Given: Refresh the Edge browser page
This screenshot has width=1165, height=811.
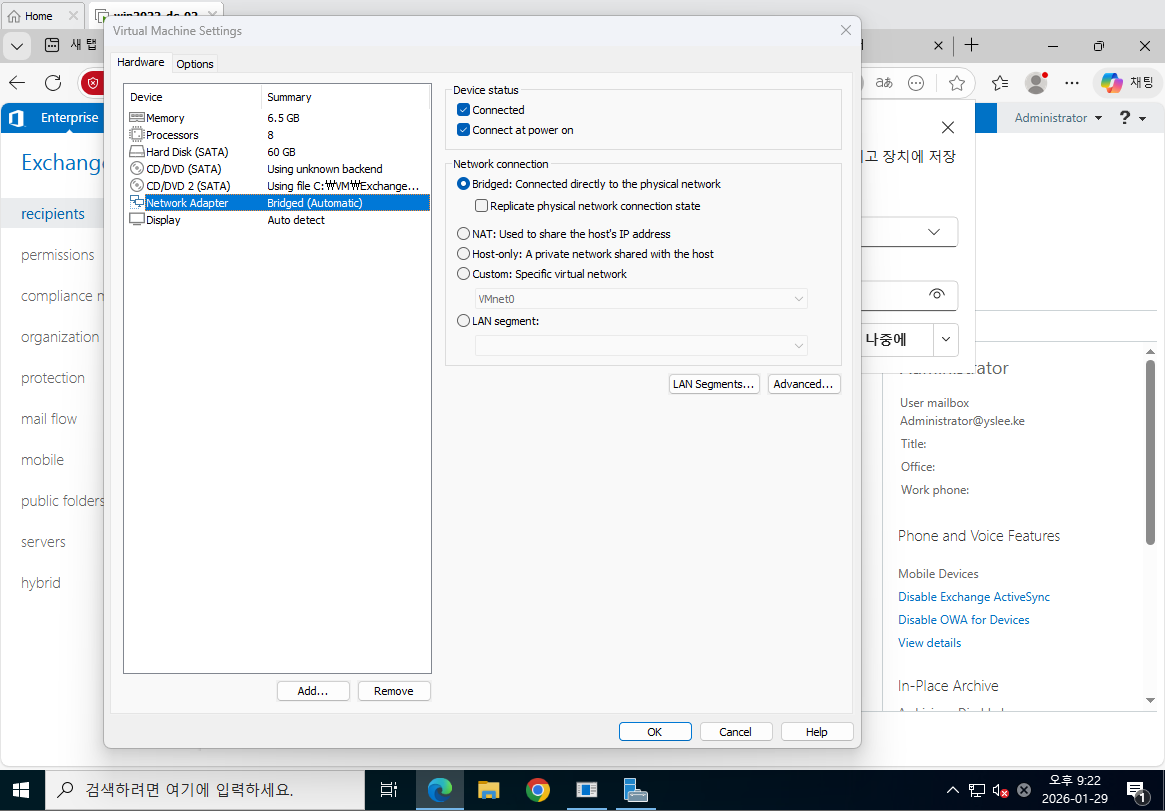Looking at the screenshot, I should coord(53,82).
